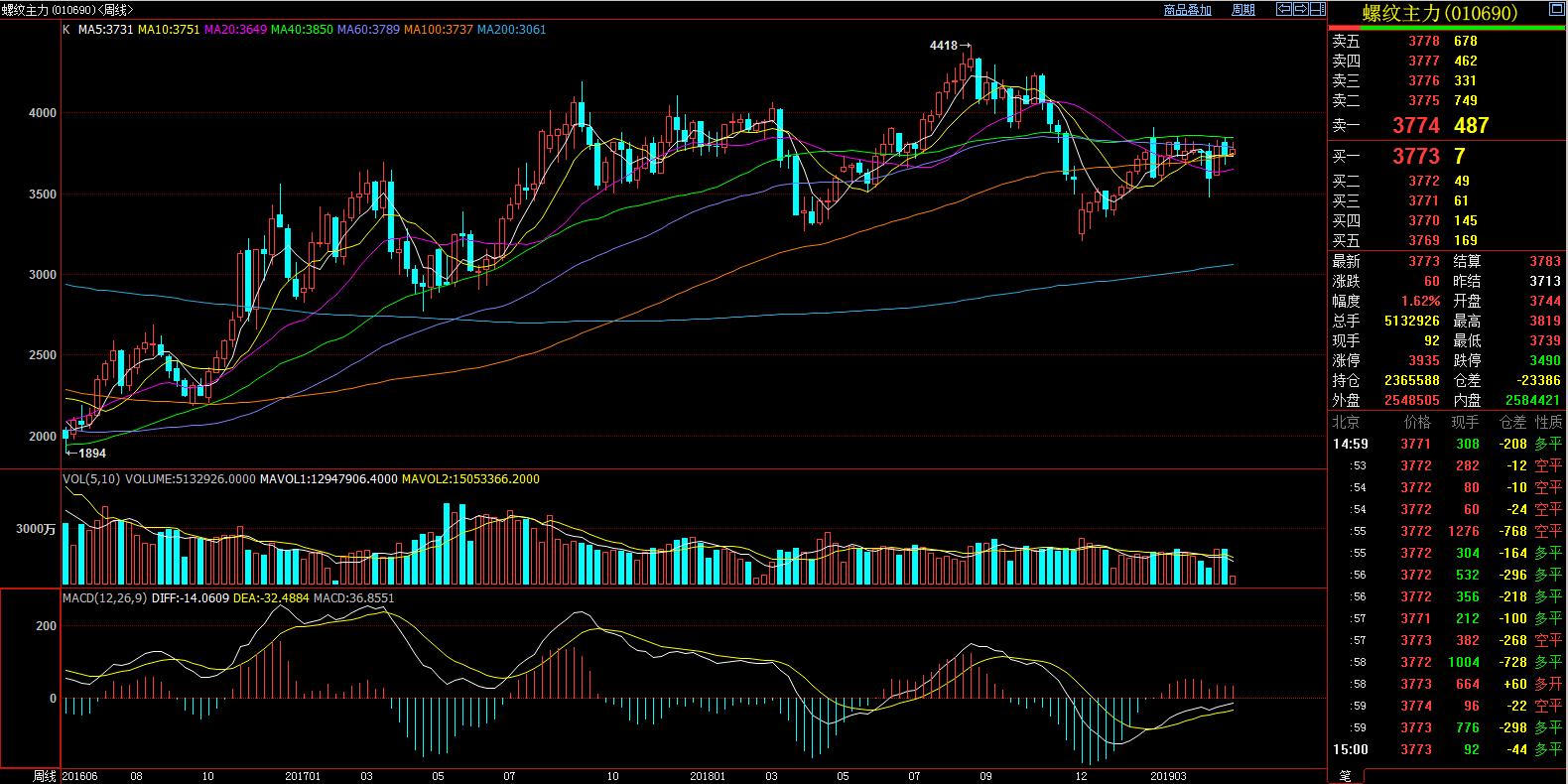Click the right arrow navigation icon
Viewport: 1568px width, 784px height.
[x=1300, y=9]
